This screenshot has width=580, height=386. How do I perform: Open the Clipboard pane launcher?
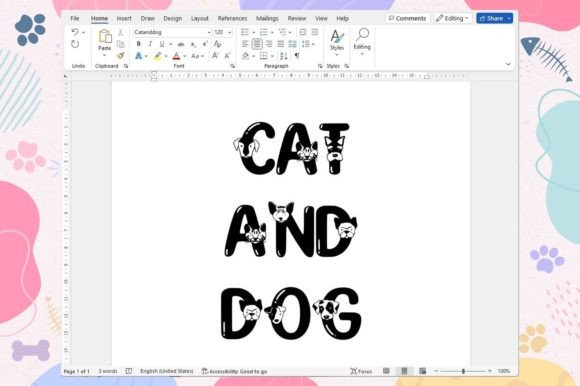(126, 66)
